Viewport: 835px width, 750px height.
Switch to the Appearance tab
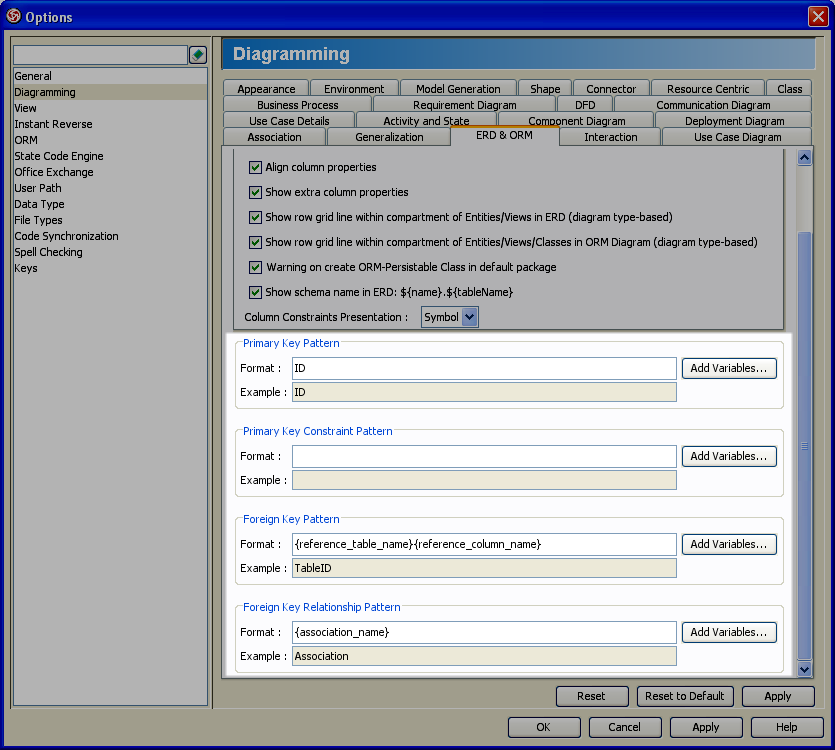coord(265,87)
